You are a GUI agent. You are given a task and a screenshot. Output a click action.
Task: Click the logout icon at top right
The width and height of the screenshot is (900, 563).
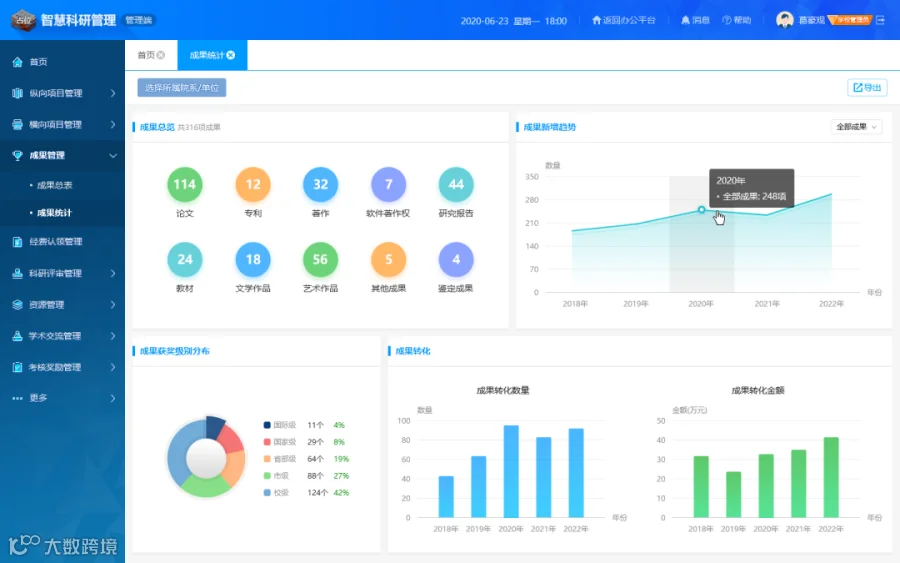(x=880, y=20)
